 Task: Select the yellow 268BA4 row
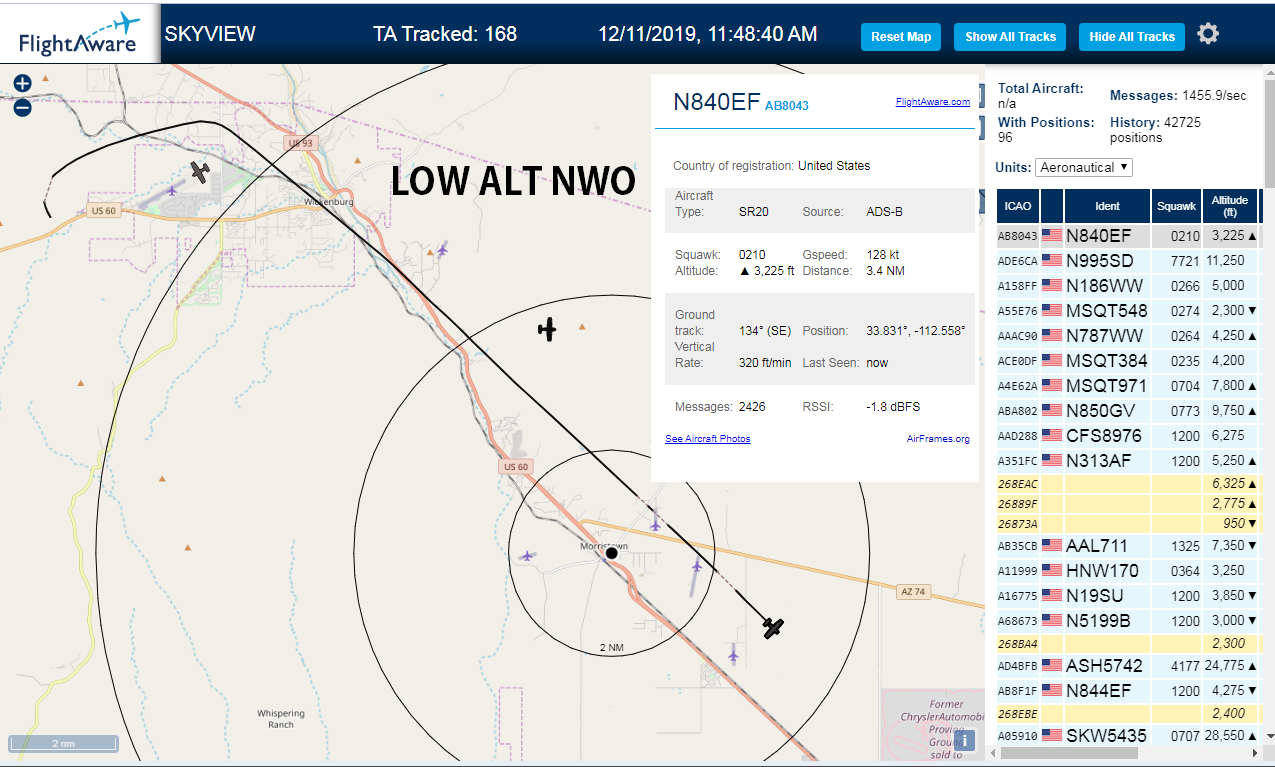[x=1128, y=644]
